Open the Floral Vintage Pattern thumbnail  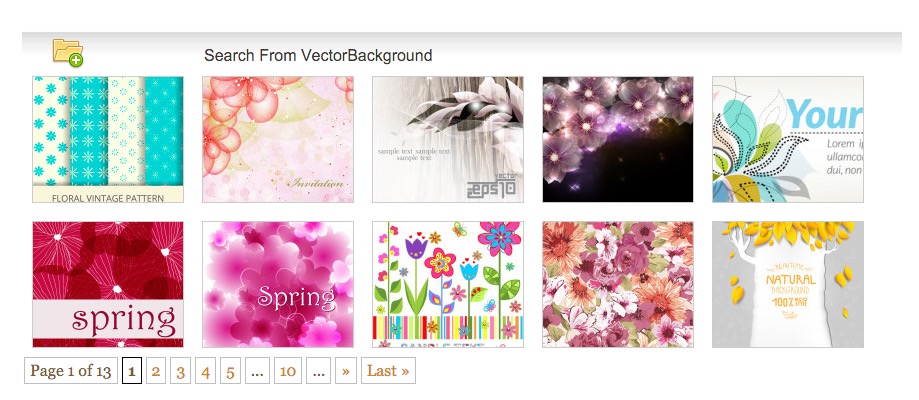[108, 140]
